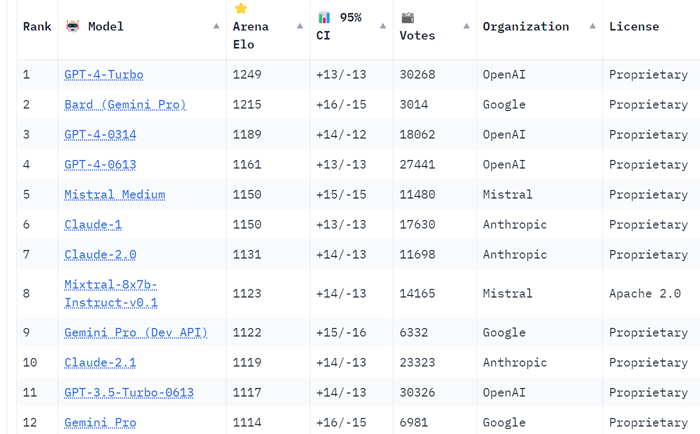The height and width of the screenshot is (434, 700).
Task: Sort by Model using its sort arrows
Action: tap(217, 26)
